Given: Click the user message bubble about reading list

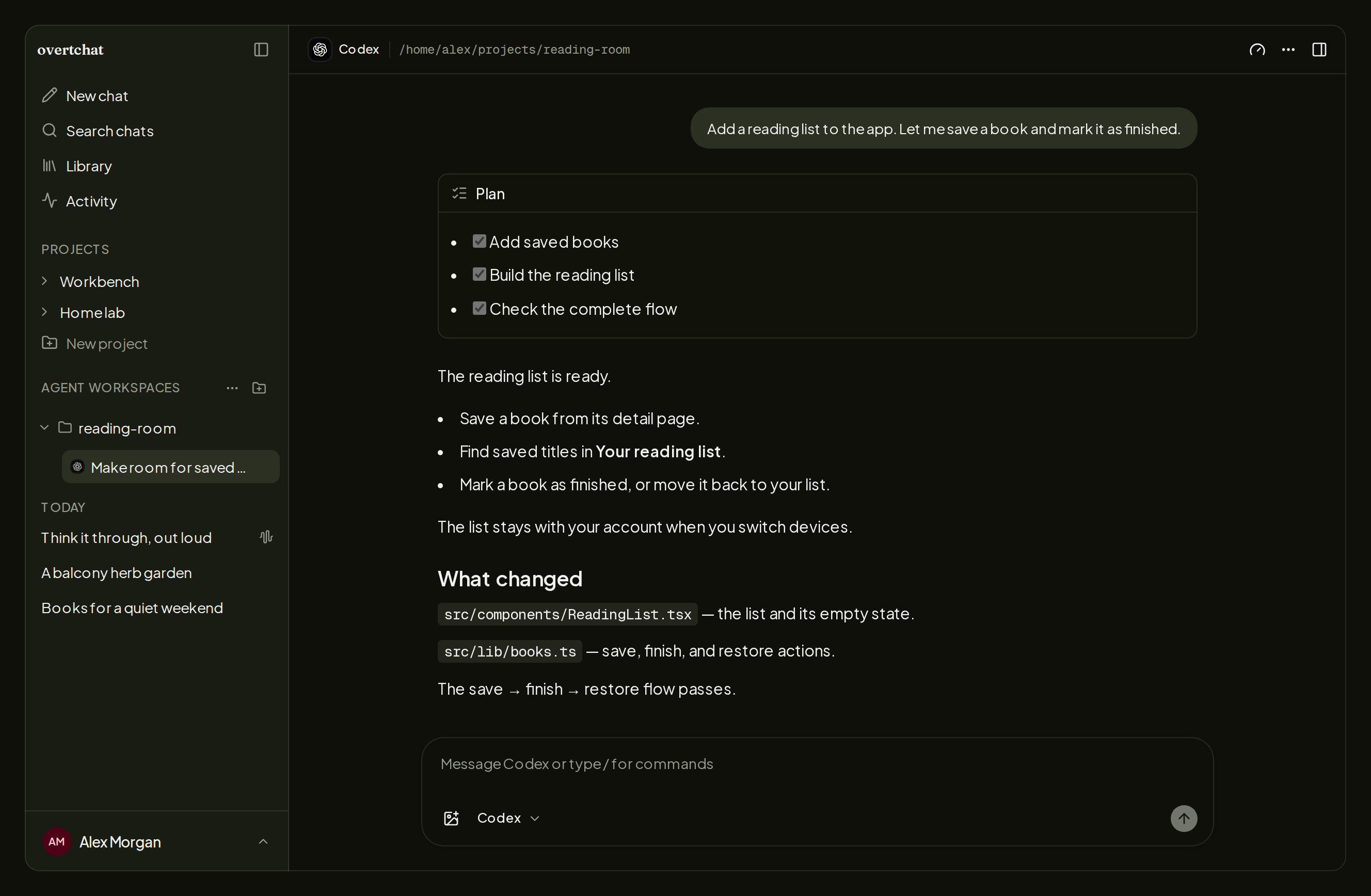Looking at the screenshot, I should pos(944,129).
